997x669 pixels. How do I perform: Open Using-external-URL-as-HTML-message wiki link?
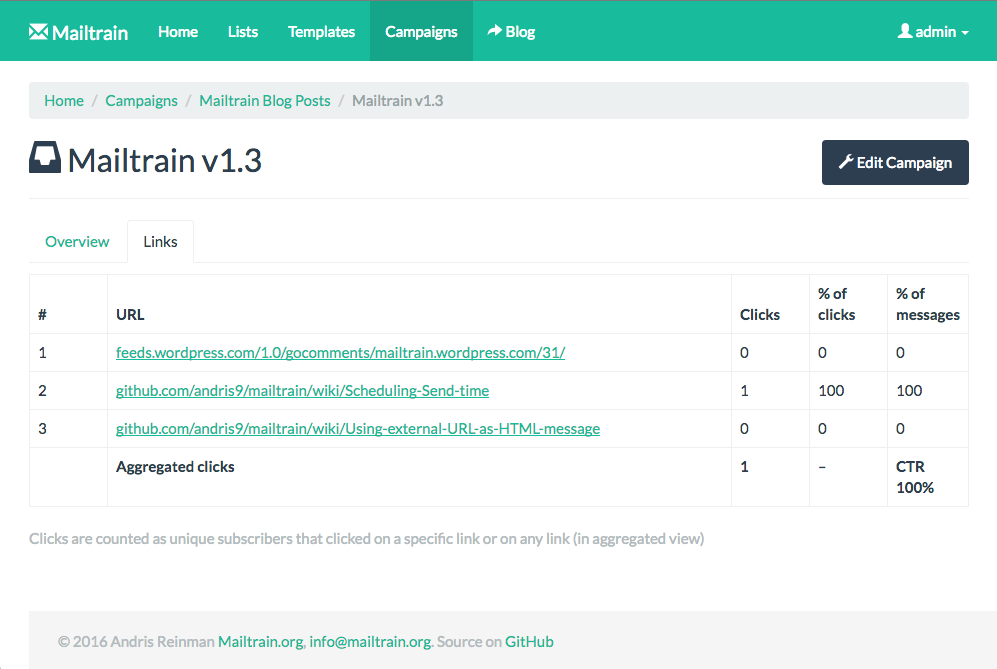(x=357, y=429)
